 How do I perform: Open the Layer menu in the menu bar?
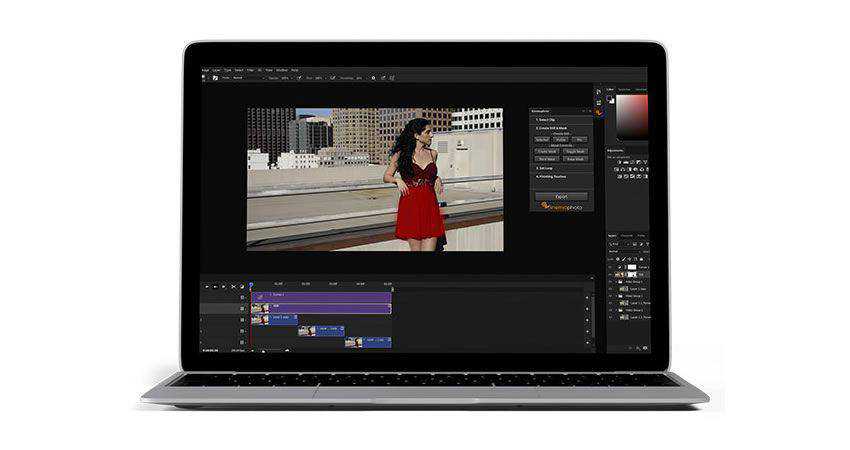217,70
